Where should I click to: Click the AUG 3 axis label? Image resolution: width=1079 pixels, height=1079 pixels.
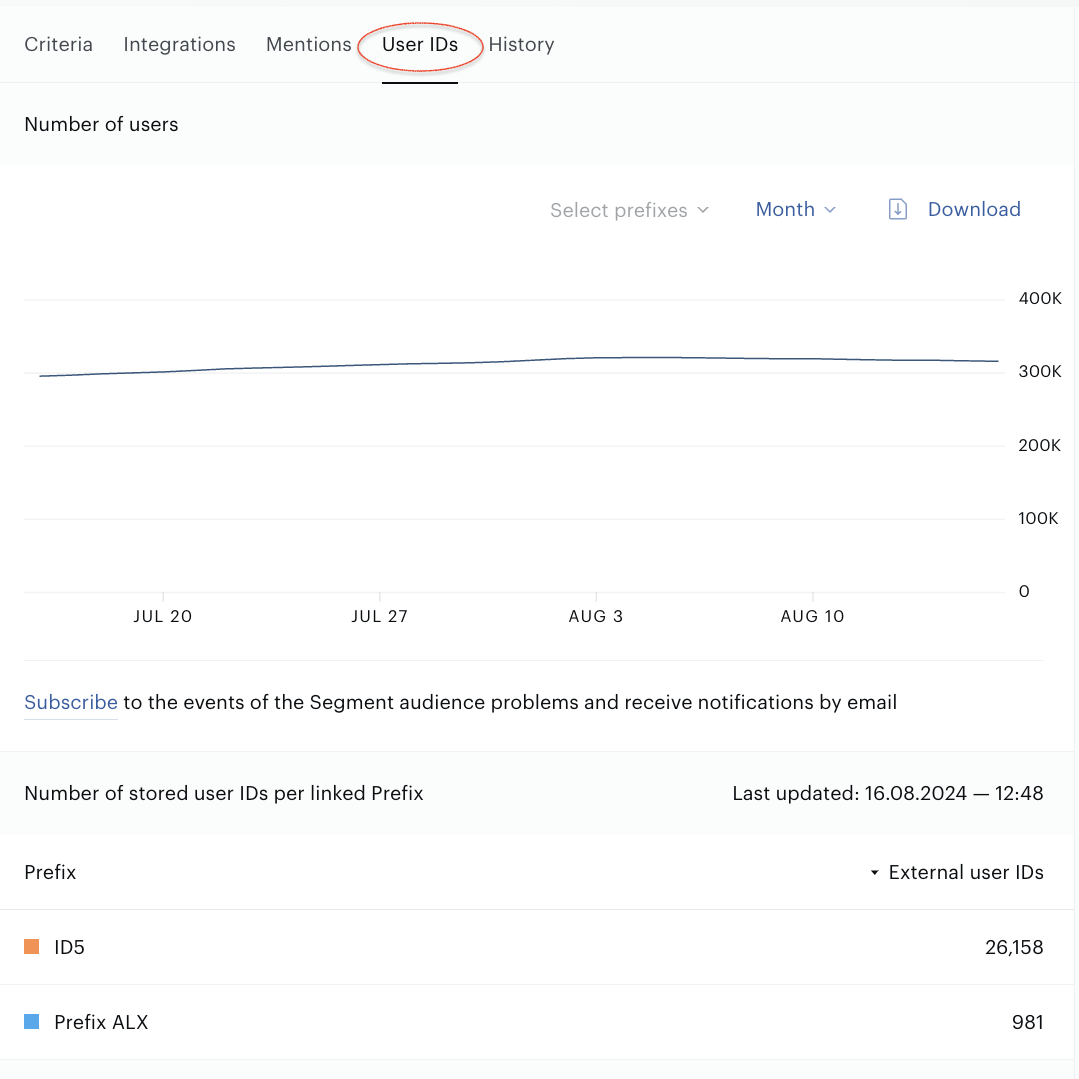(596, 617)
